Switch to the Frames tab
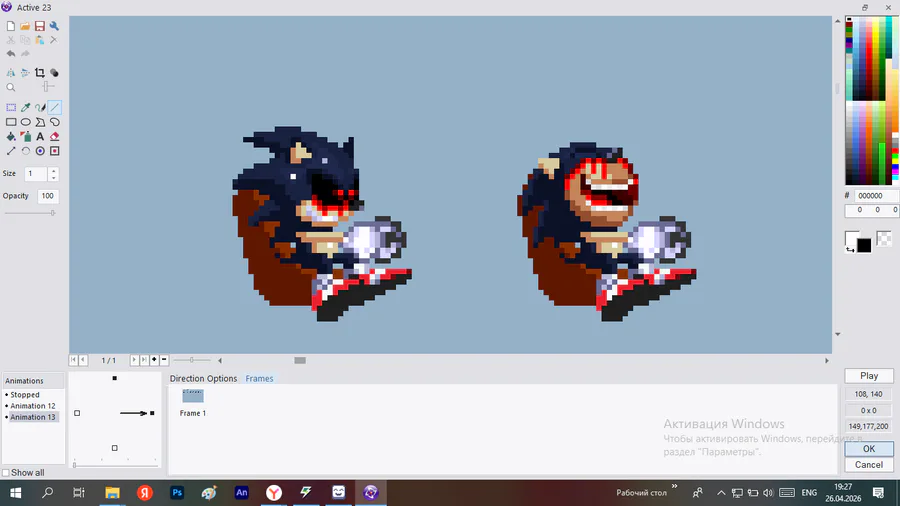 [259, 379]
